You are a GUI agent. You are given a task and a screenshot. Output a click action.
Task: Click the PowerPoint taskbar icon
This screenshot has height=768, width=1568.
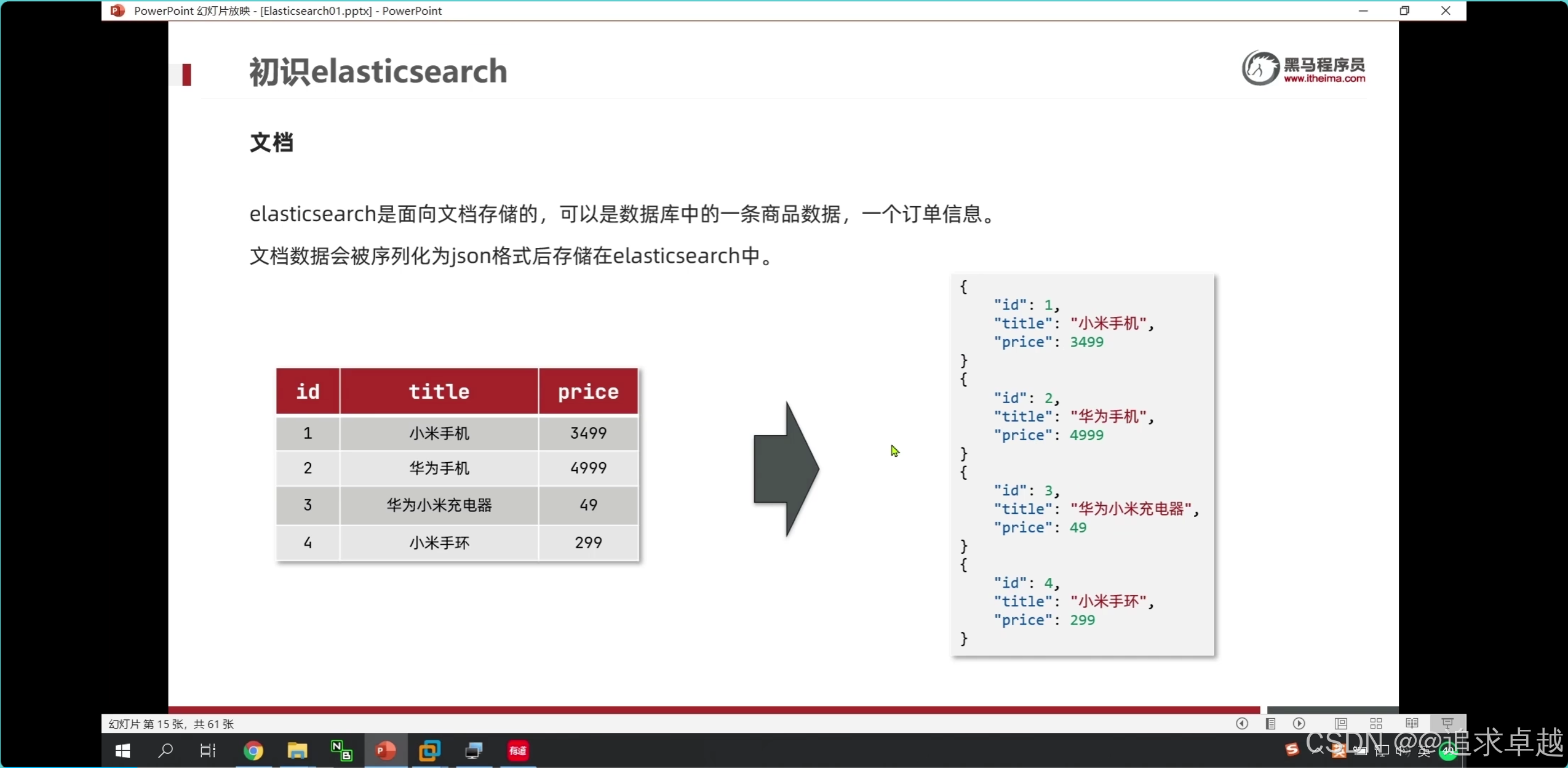tap(386, 751)
